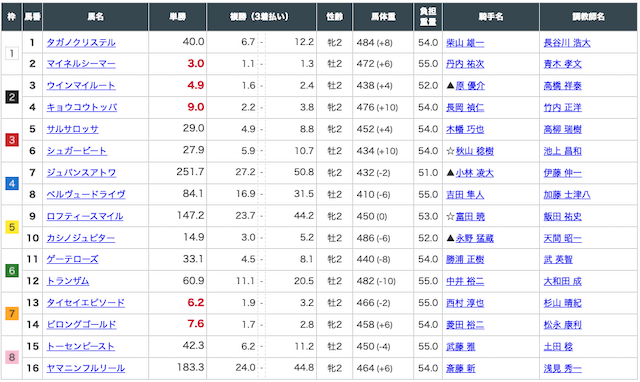Viewport: 640px width, 382px height.
Task: Click the pink frame 8 badge
Action: 12,357
